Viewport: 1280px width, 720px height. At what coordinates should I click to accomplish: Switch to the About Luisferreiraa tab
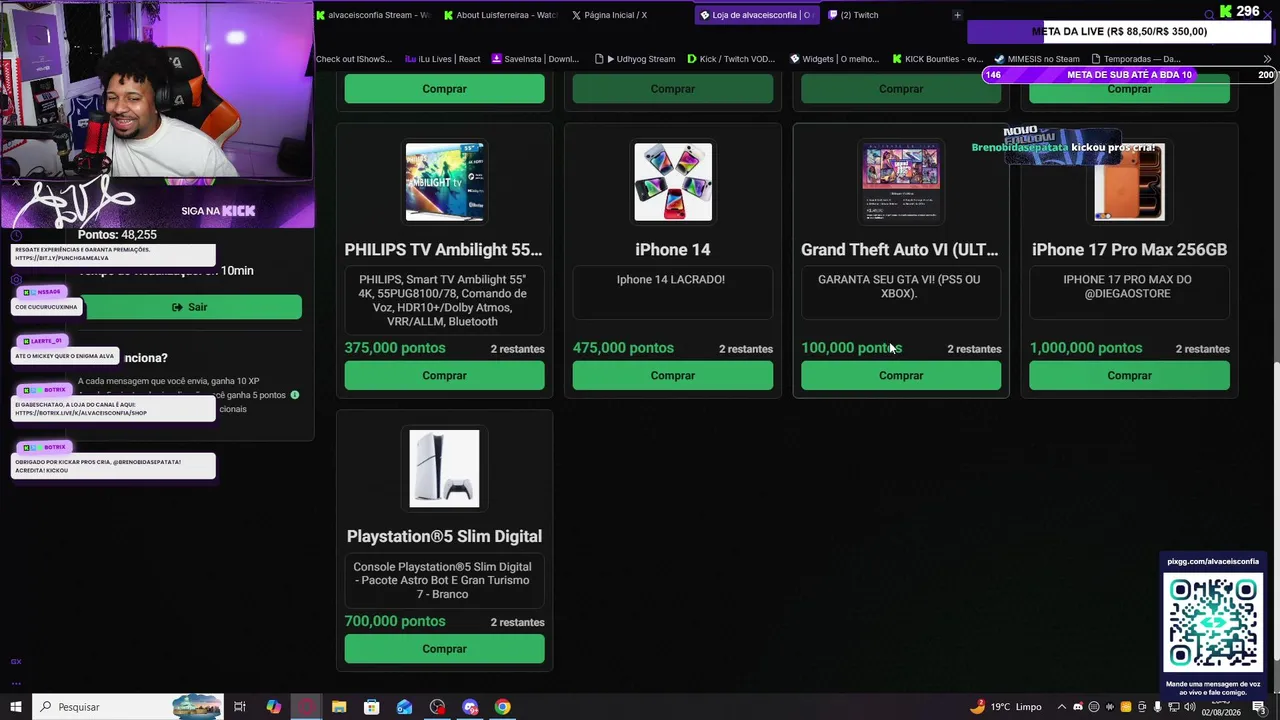click(500, 15)
